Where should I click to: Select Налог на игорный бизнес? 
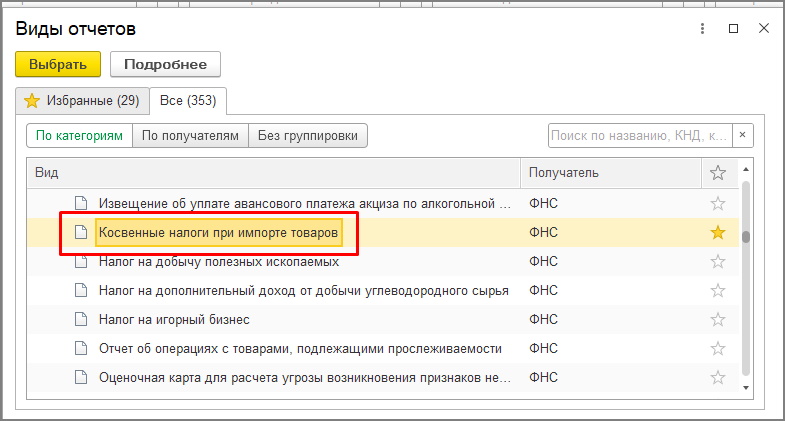(174, 319)
